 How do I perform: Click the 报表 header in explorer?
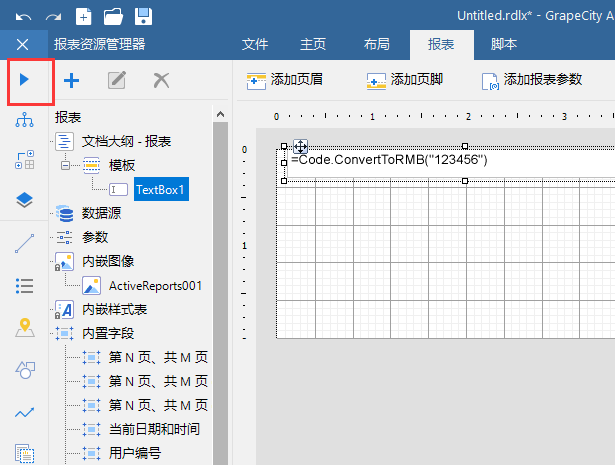pyautogui.click(x=68, y=117)
